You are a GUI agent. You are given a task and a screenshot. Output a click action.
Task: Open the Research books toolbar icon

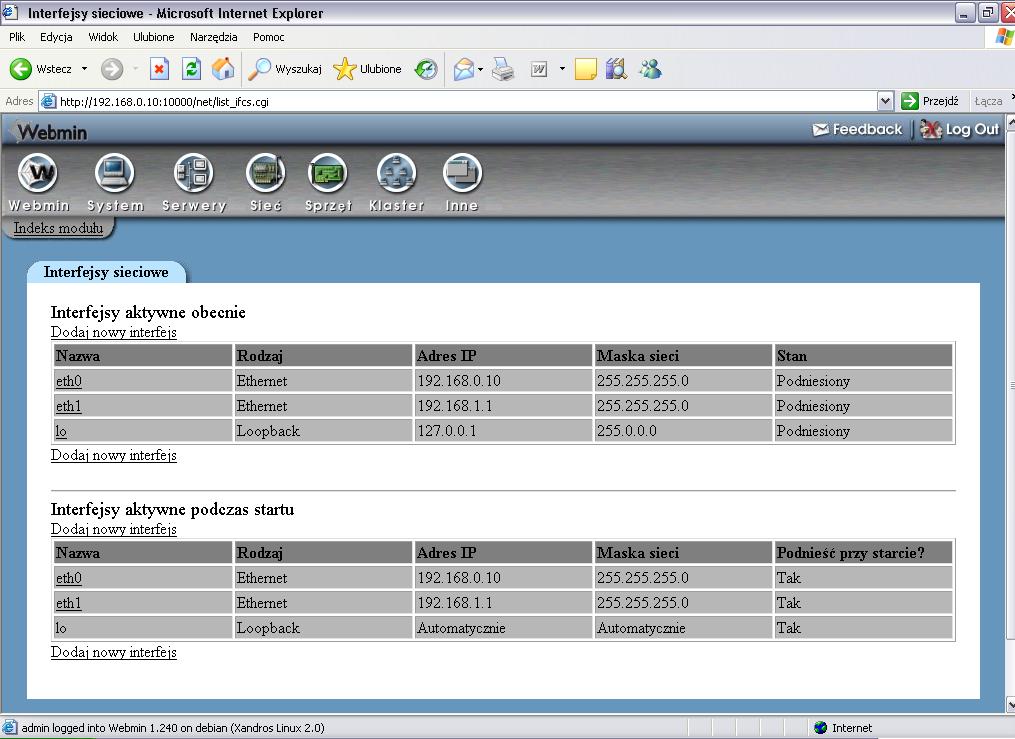coord(616,69)
